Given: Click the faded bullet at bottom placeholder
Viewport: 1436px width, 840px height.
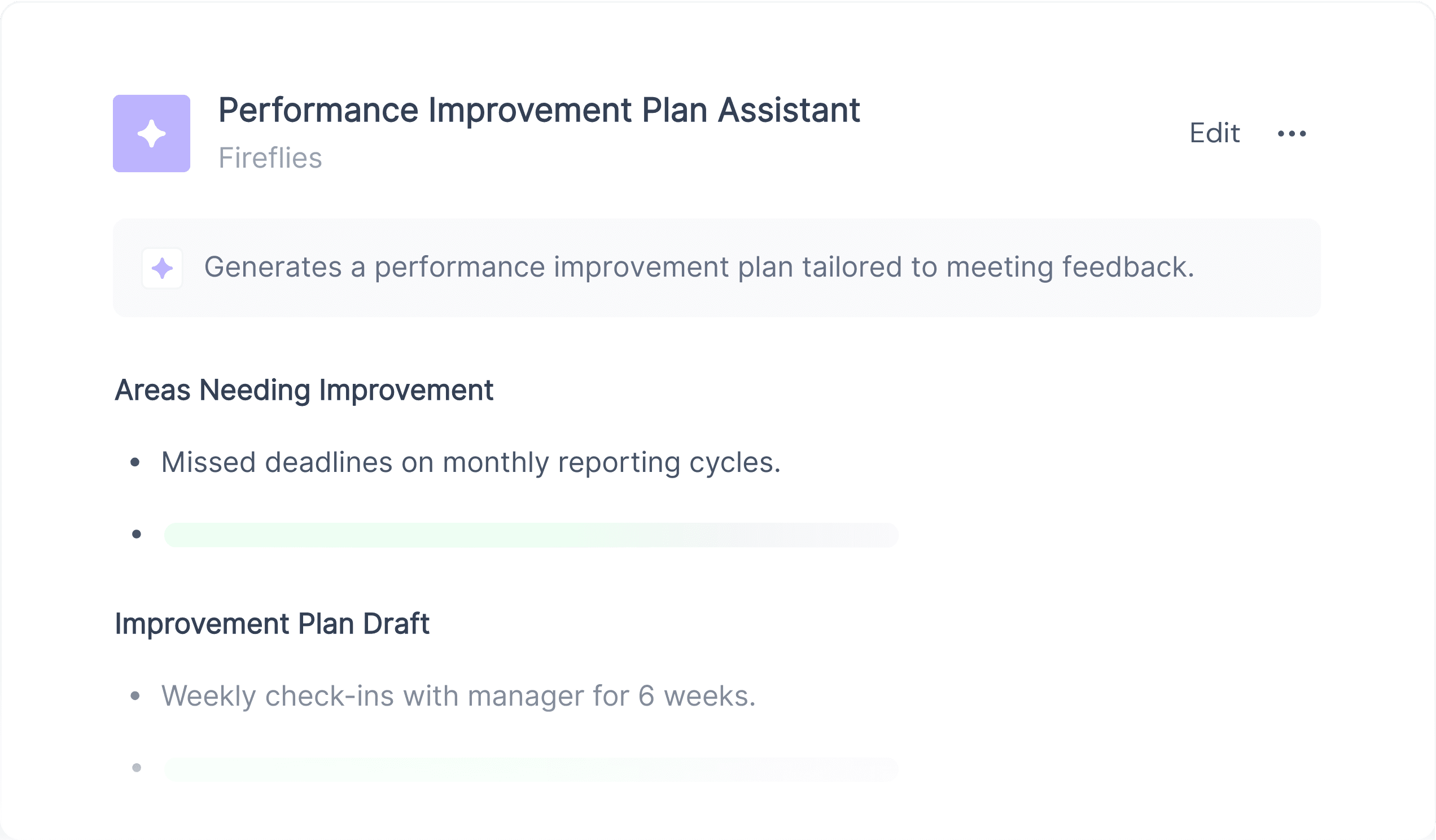Looking at the screenshot, I should click(137, 768).
